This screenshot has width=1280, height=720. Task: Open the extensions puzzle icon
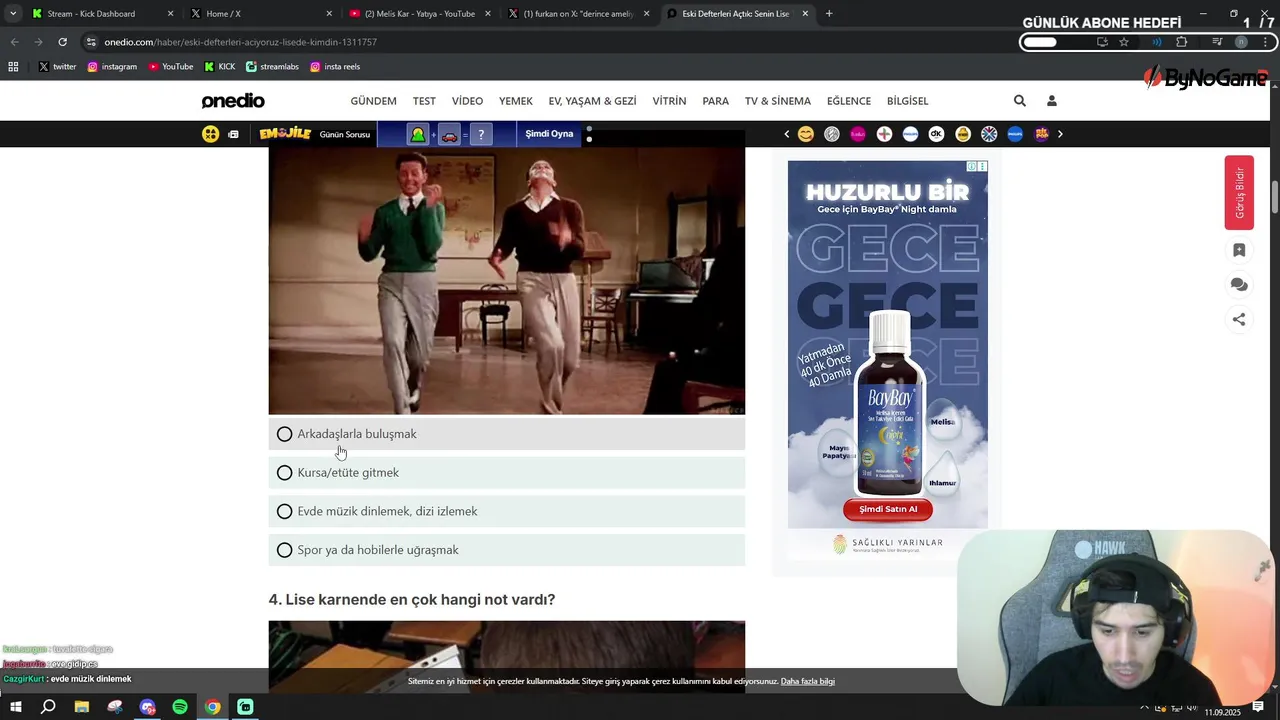pos(1182,42)
